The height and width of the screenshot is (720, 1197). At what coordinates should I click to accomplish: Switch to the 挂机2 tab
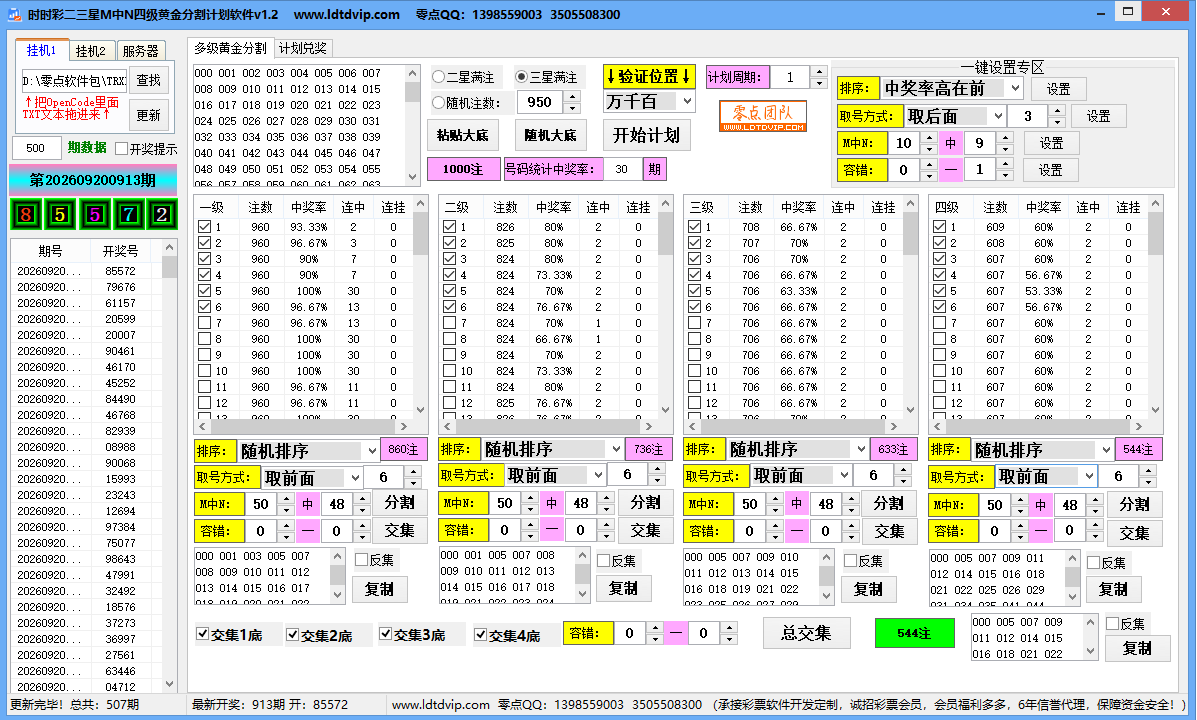(91, 51)
